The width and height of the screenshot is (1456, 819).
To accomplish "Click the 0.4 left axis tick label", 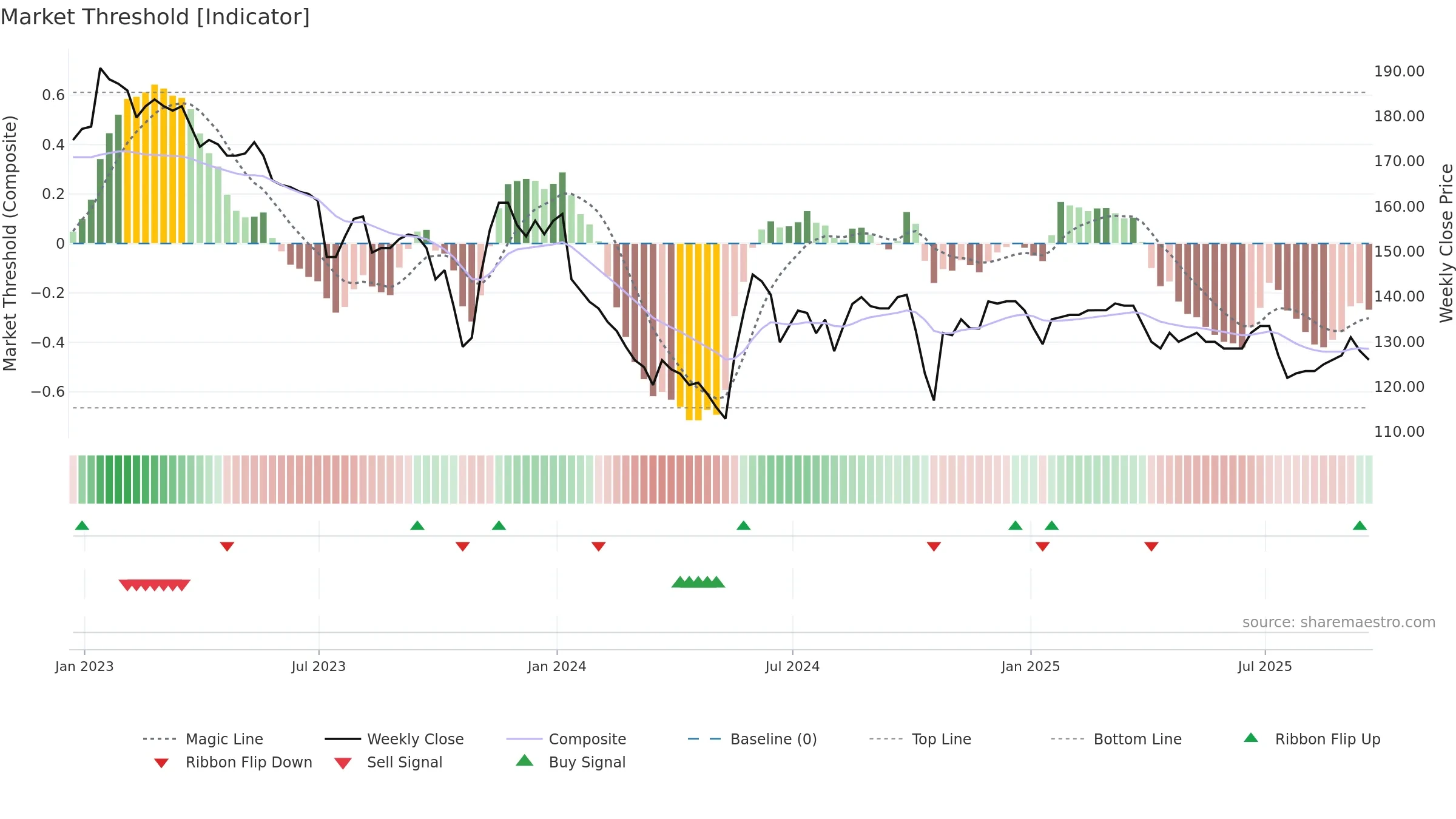I will pos(53,144).
